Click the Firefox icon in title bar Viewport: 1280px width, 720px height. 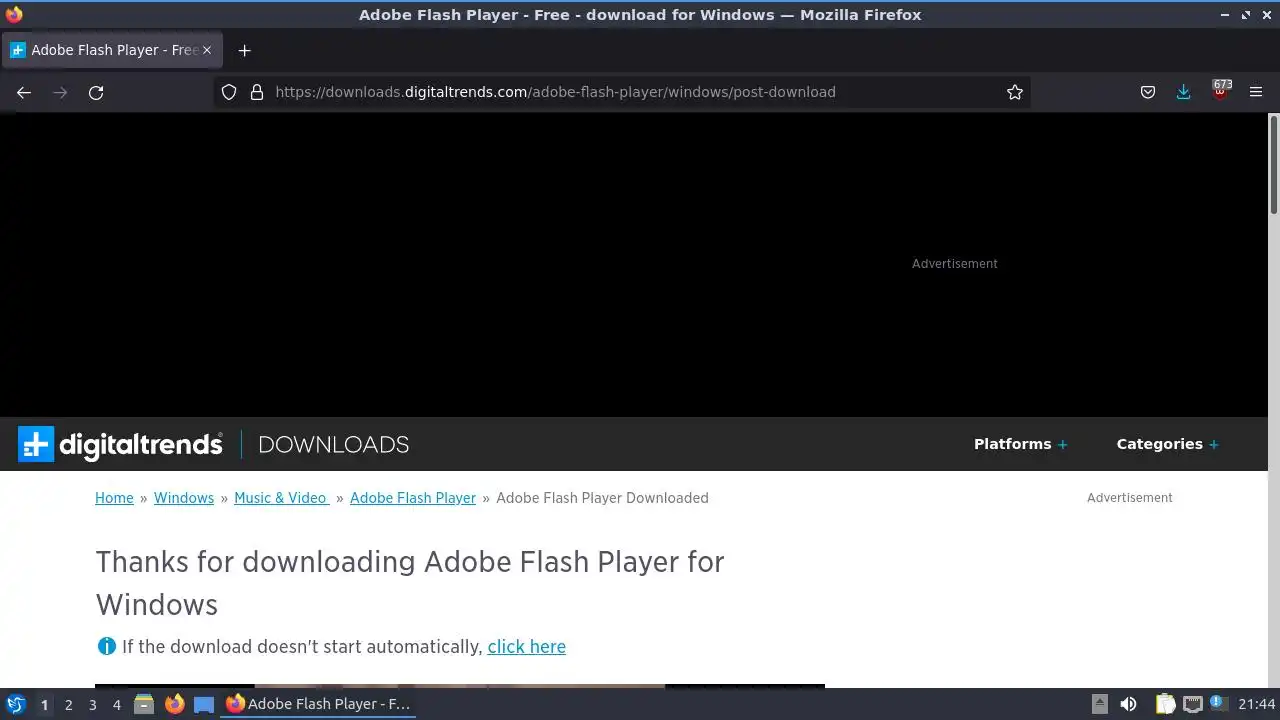point(14,14)
